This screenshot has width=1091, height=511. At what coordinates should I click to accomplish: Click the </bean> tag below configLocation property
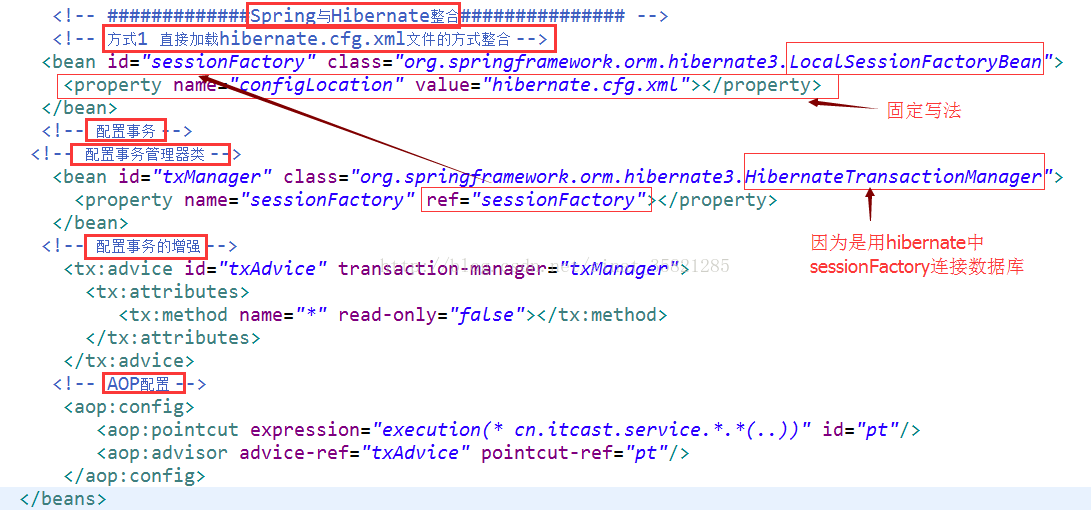[79, 108]
